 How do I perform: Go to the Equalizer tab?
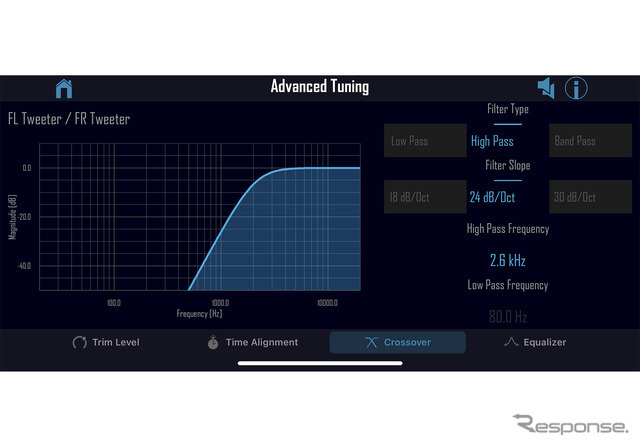click(534, 342)
